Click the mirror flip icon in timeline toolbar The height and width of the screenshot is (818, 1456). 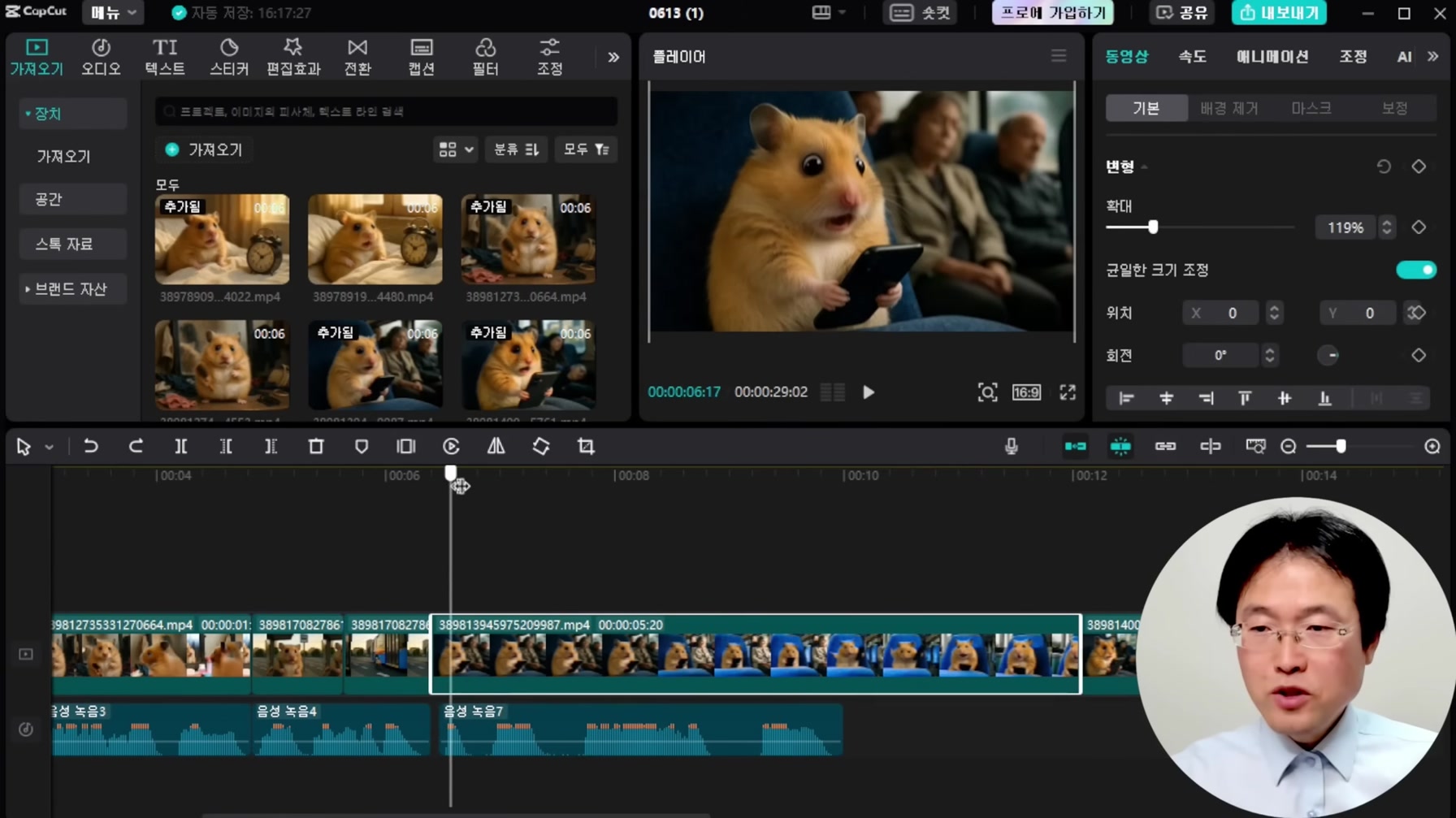[496, 446]
